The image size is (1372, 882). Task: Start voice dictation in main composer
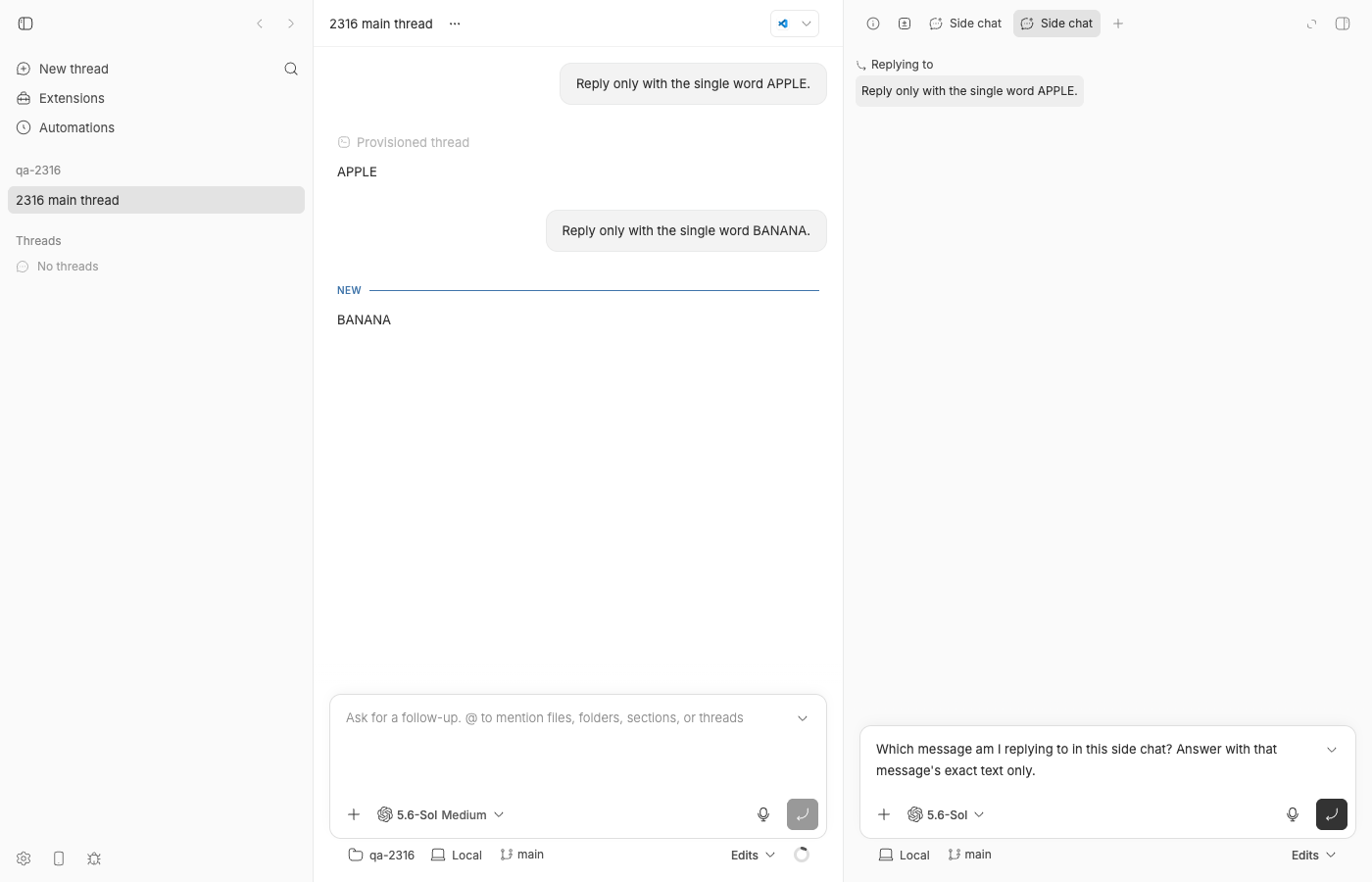click(763, 814)
